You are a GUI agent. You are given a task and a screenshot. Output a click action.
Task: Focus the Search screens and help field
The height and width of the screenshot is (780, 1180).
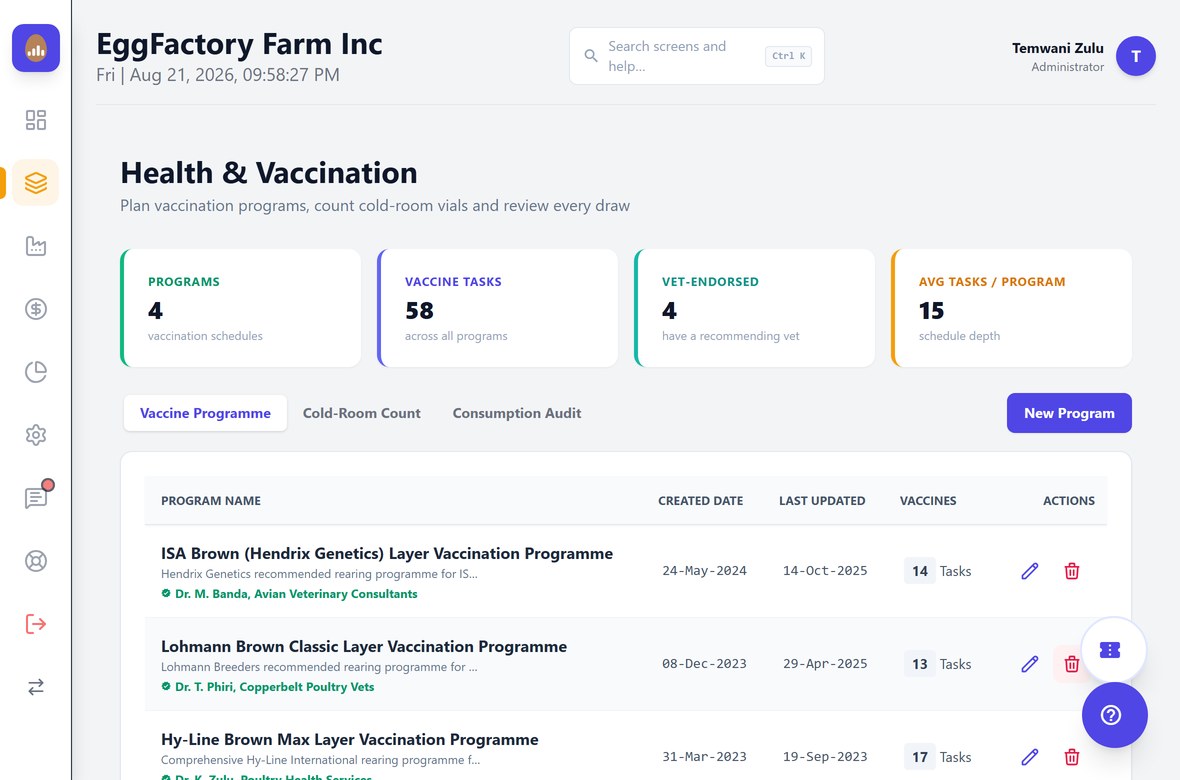pyautogui.click(x=697, y=56)
